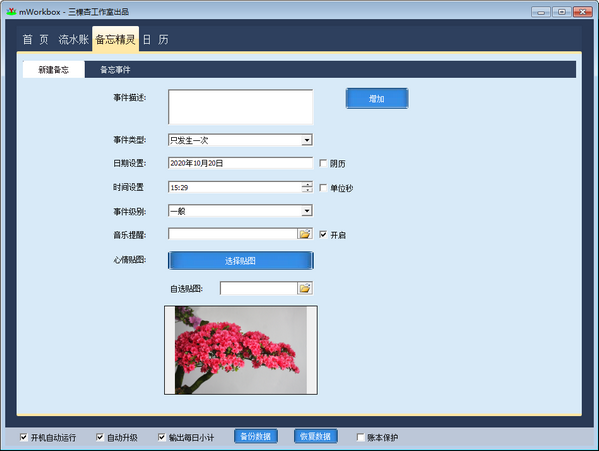This screenshot has width=599, height=451.
Task: Click the 备份数据 button
Action: pyautogui.click(x=256, y=436)
